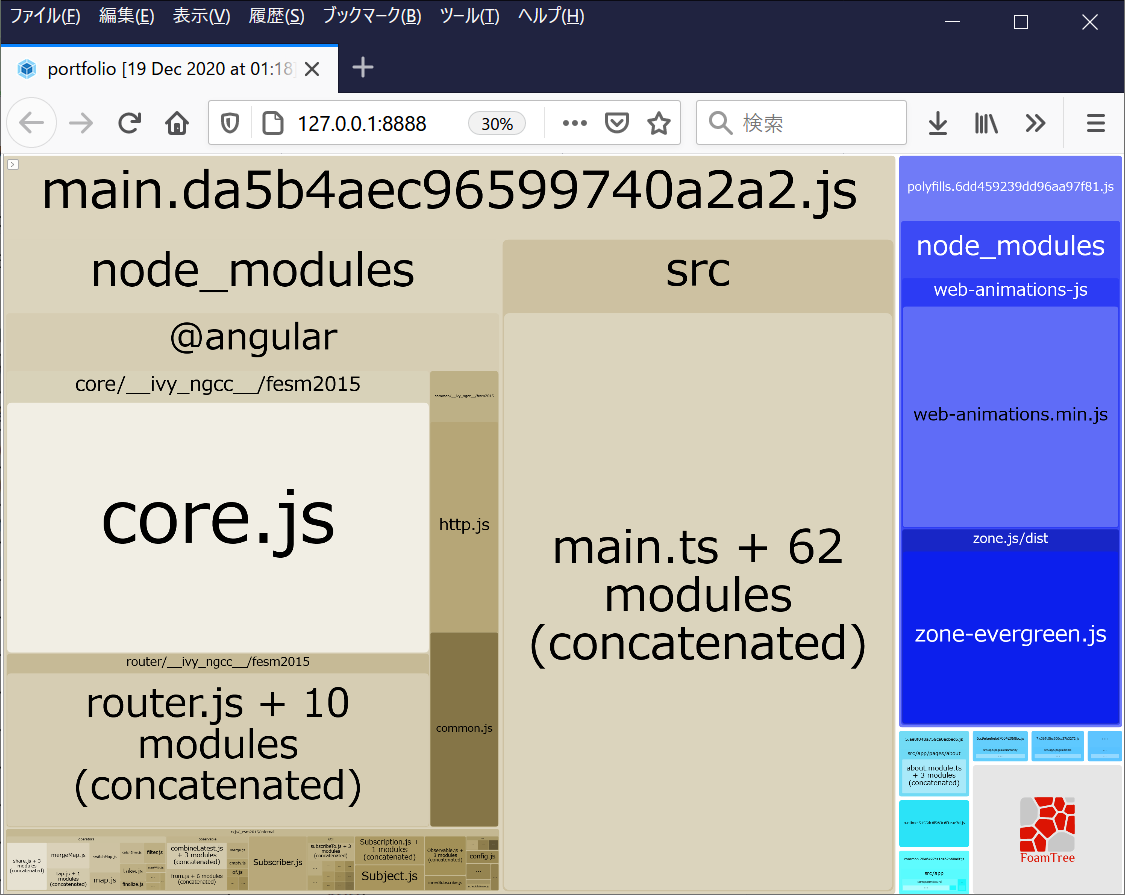Select Subscription.js + 1 modules block

390,849
